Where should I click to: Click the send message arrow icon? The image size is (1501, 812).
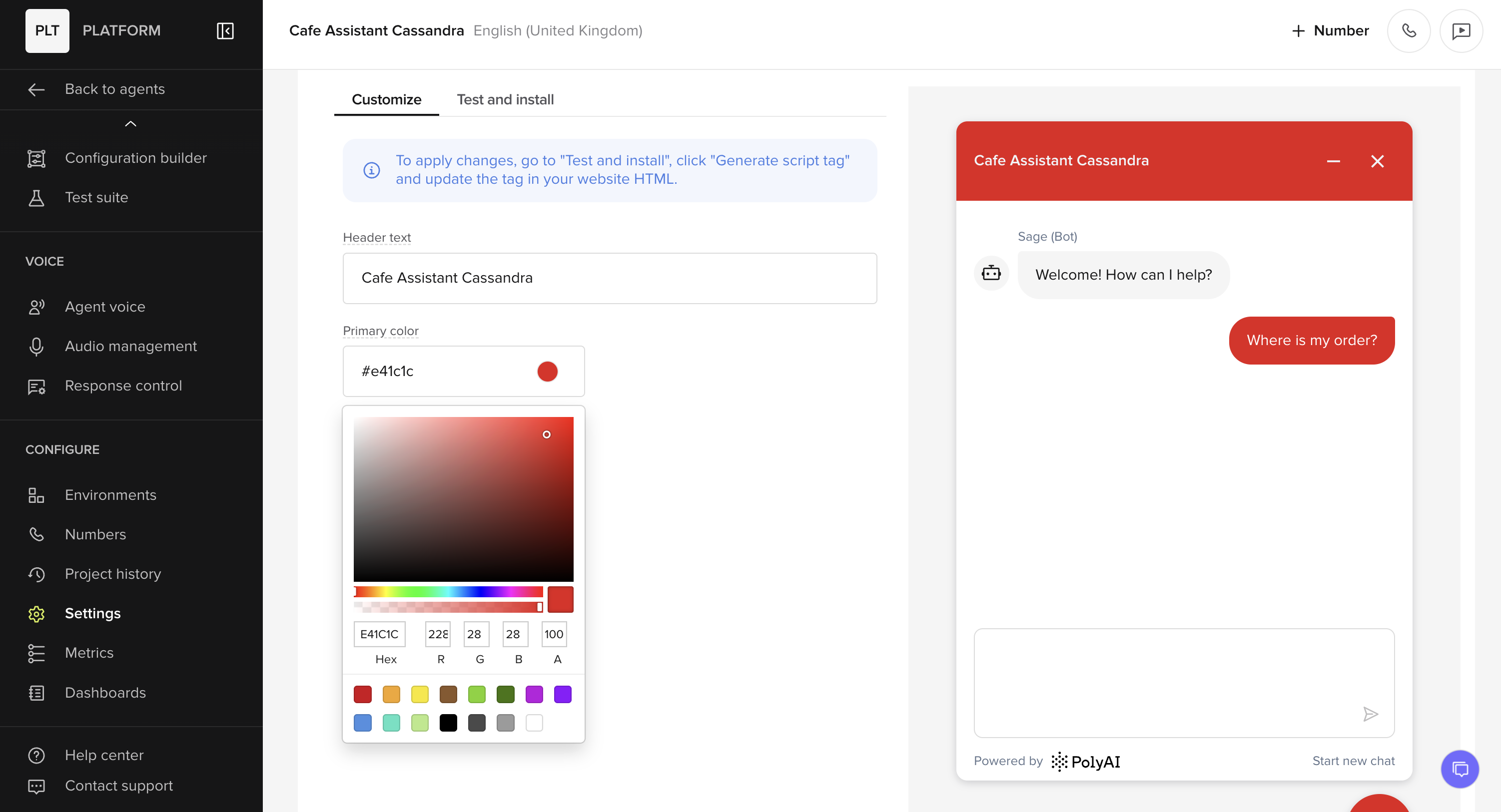(1371, 714)
